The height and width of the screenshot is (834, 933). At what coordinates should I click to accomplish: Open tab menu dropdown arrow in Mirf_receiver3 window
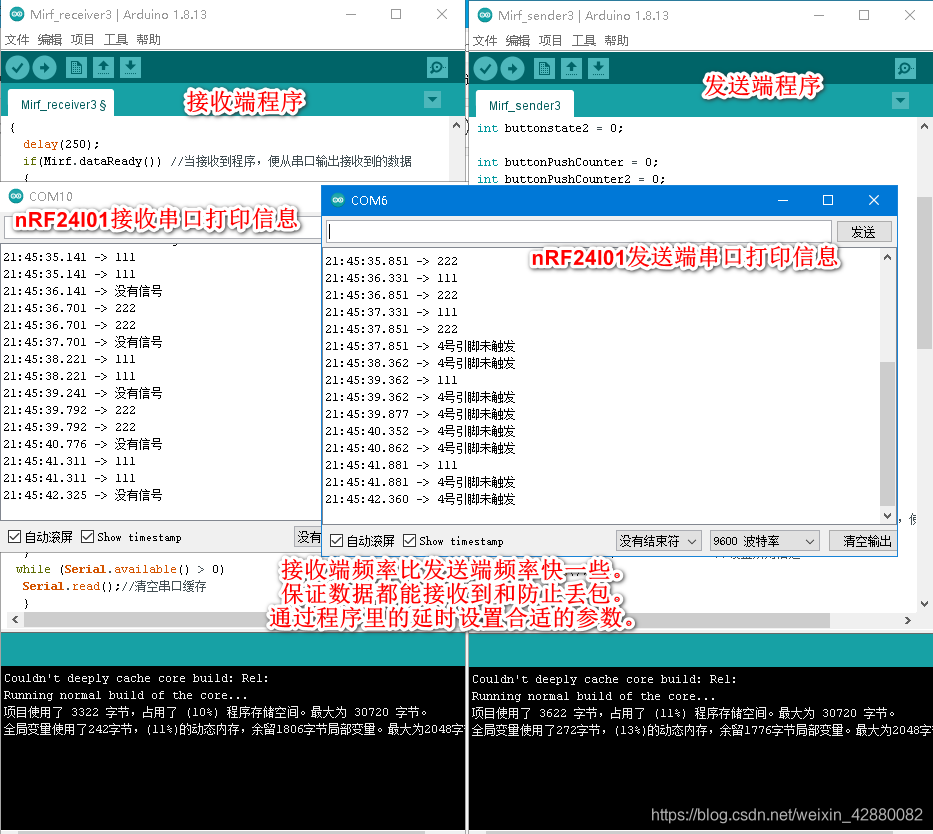coord(433,99)
